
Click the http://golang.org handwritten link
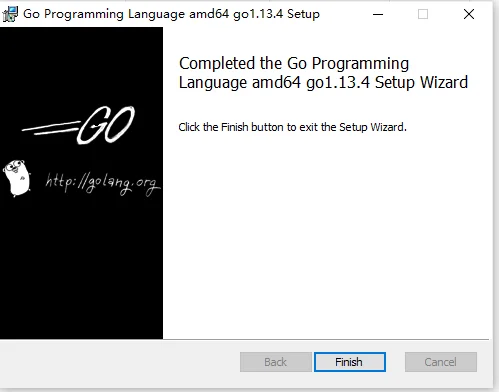[x=103, y=184]
